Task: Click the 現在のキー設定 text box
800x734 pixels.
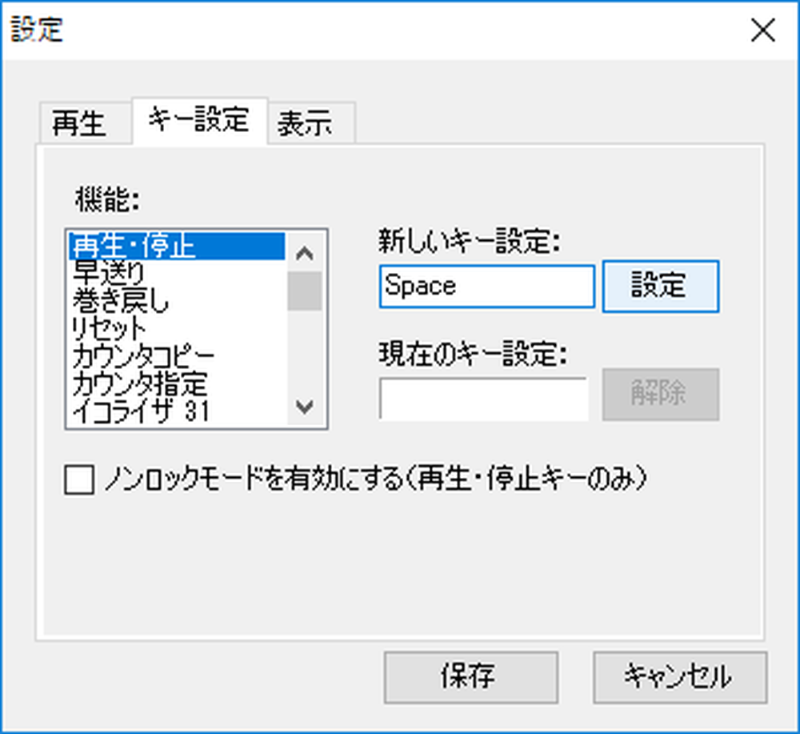Action: point(484,398)
